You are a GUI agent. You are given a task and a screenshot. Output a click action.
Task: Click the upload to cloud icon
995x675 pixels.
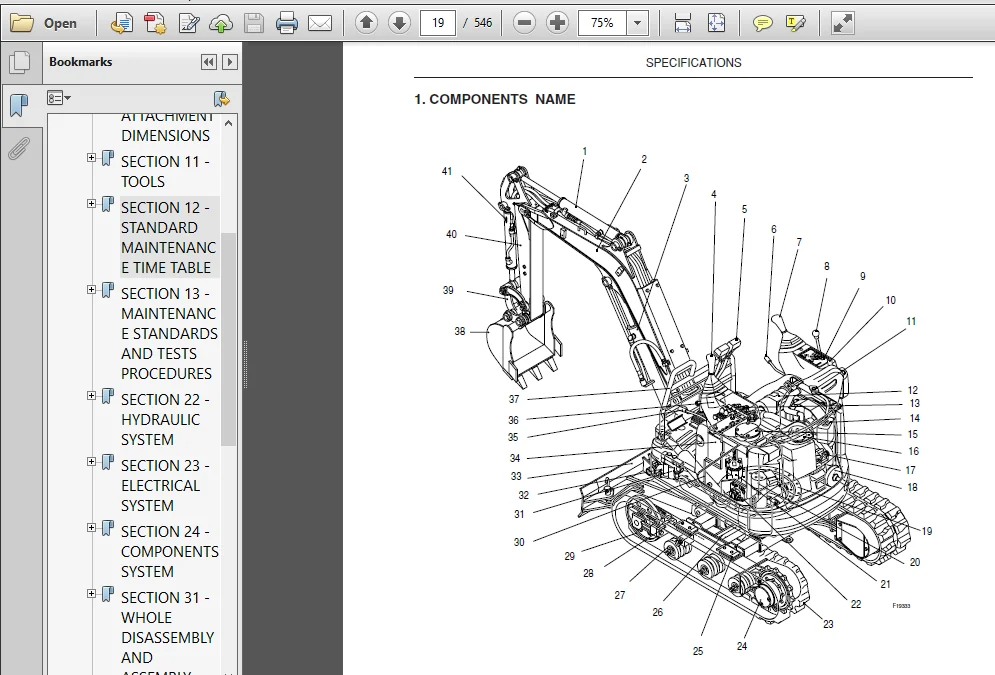(221, 23)
